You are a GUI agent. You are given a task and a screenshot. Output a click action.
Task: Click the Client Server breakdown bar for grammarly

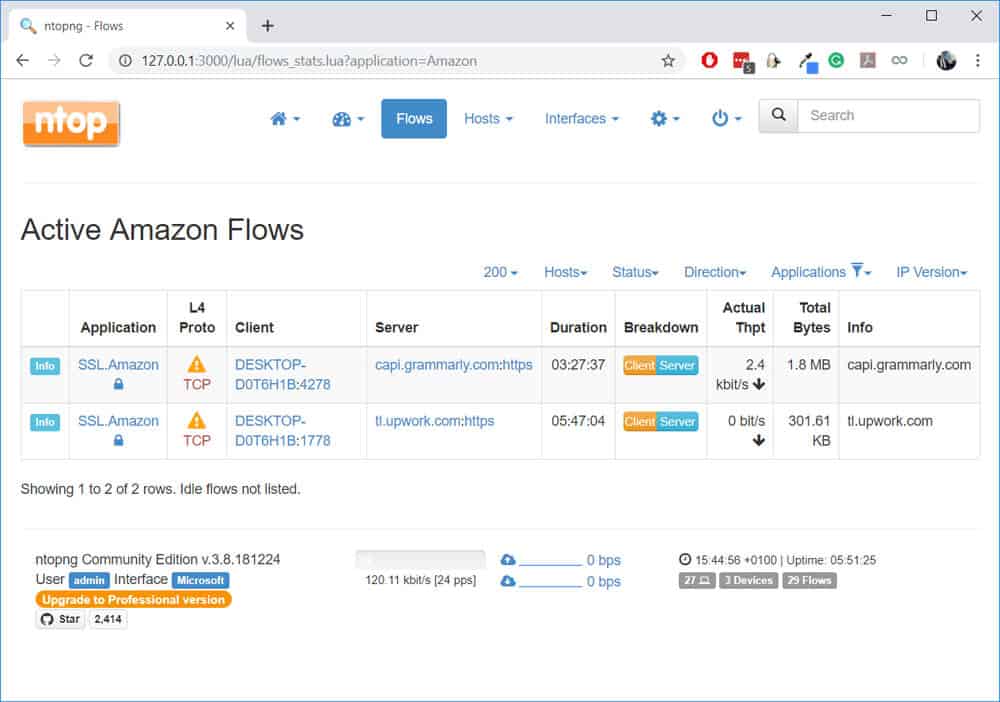pos(660,365)
